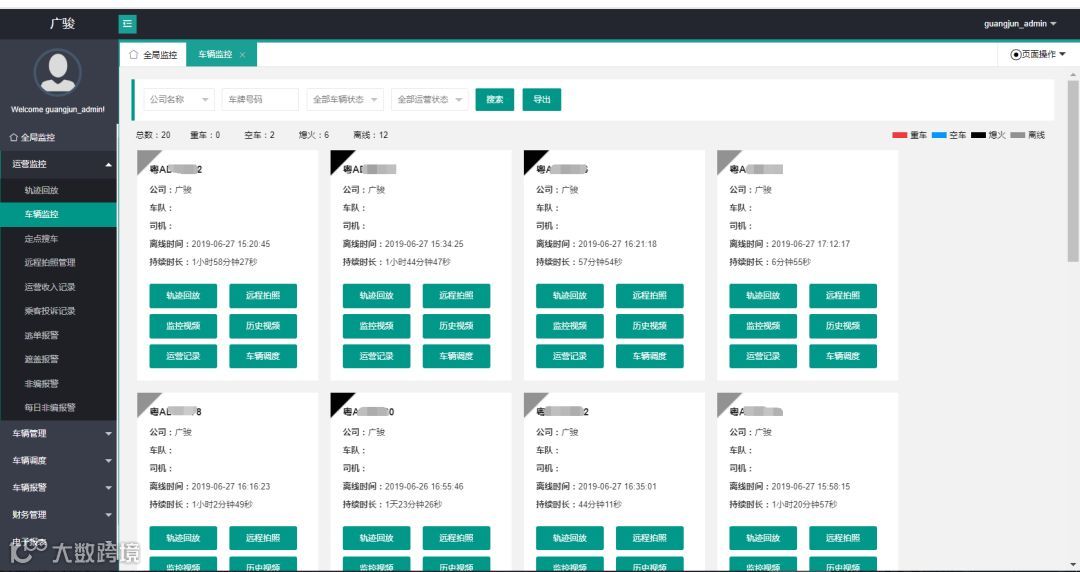Click 监控视频 on card offline 15:34:25
1080x572 pixels.
[x=377, y=326]
